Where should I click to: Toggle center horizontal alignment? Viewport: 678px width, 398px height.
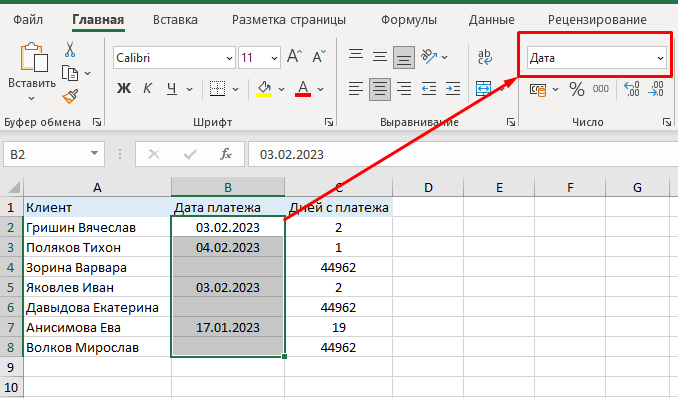click(x=380, y=89)
